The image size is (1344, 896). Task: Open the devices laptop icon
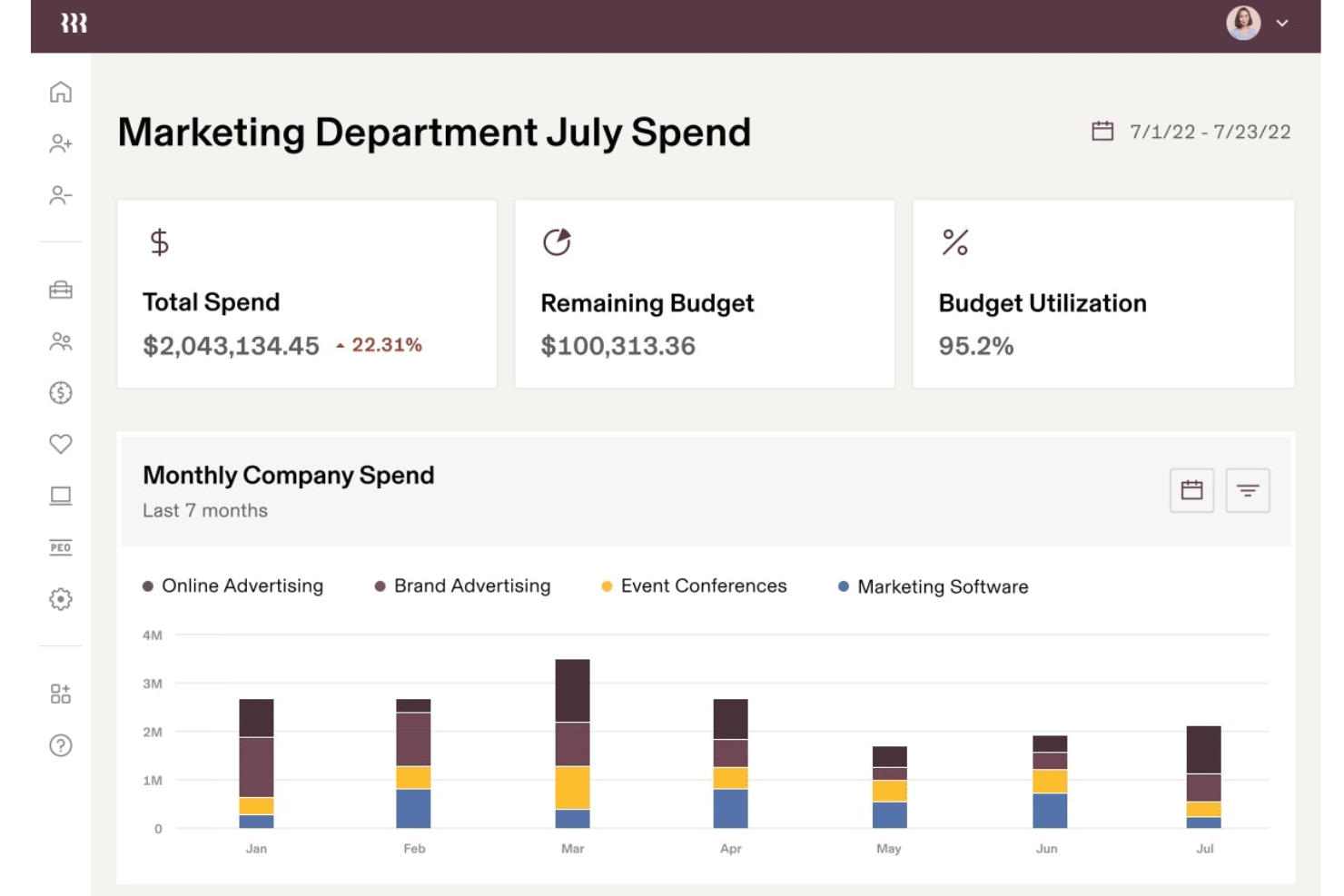[x=60, y=496]
